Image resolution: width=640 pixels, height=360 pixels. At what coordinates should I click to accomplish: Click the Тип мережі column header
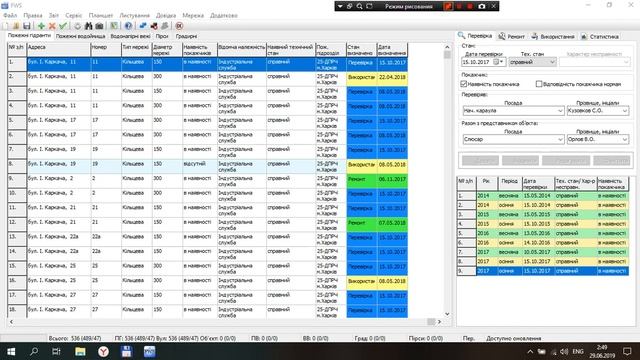click(x=136, y=50)
